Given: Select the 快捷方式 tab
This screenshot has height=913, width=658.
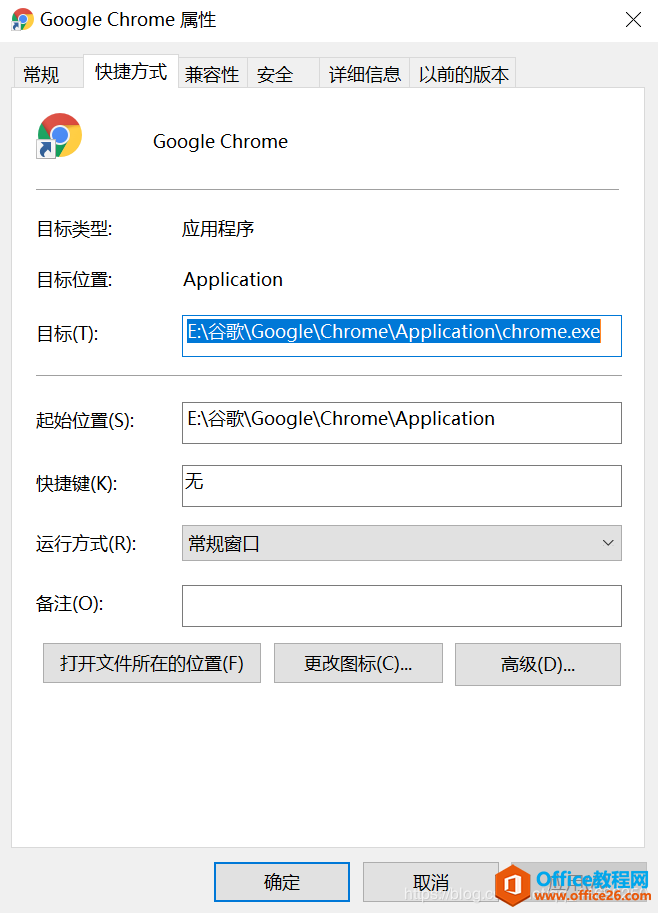Looking at the screenshot, I should coord(131,72).
